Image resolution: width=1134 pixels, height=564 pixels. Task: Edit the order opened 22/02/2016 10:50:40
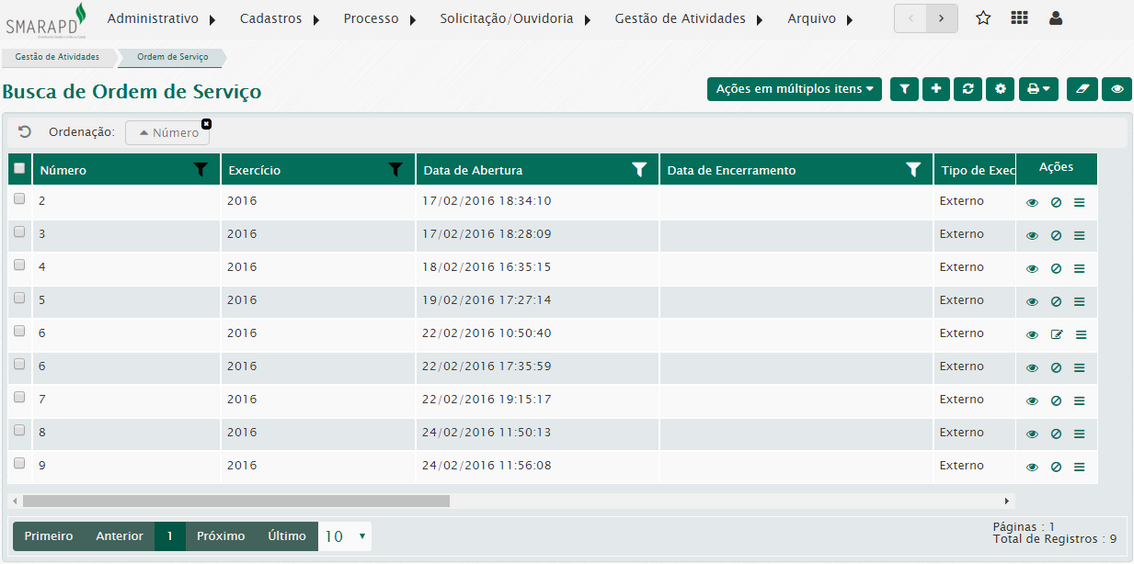[x=1056, y=335]
